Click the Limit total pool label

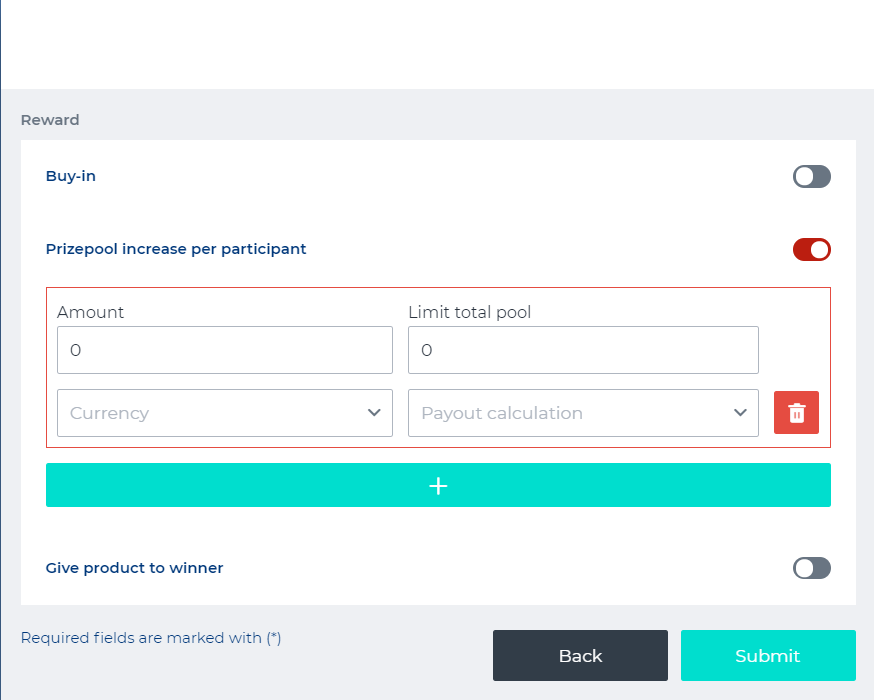469,312
